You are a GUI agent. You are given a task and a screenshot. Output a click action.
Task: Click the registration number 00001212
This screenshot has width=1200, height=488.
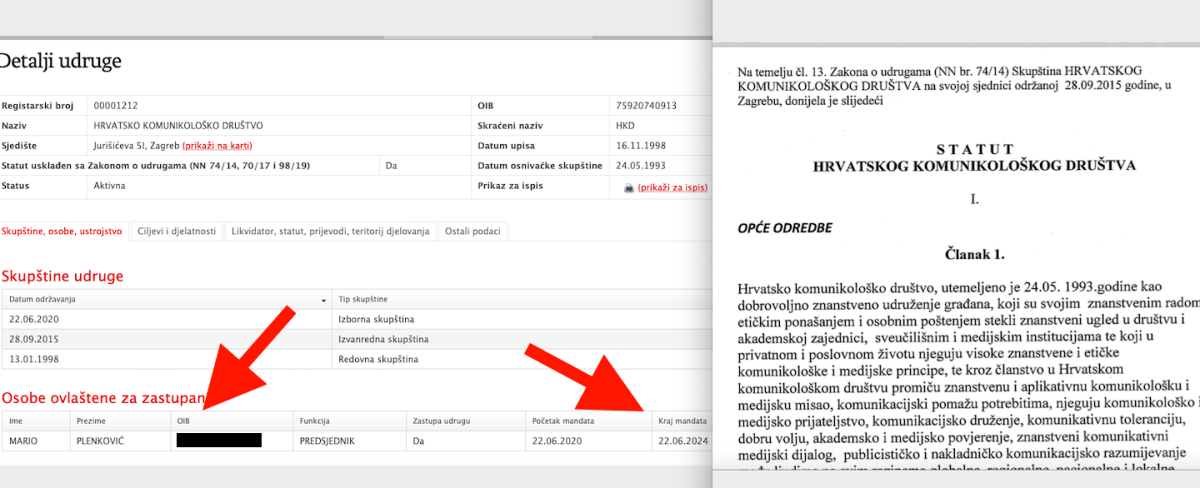[x=116, y=105]
